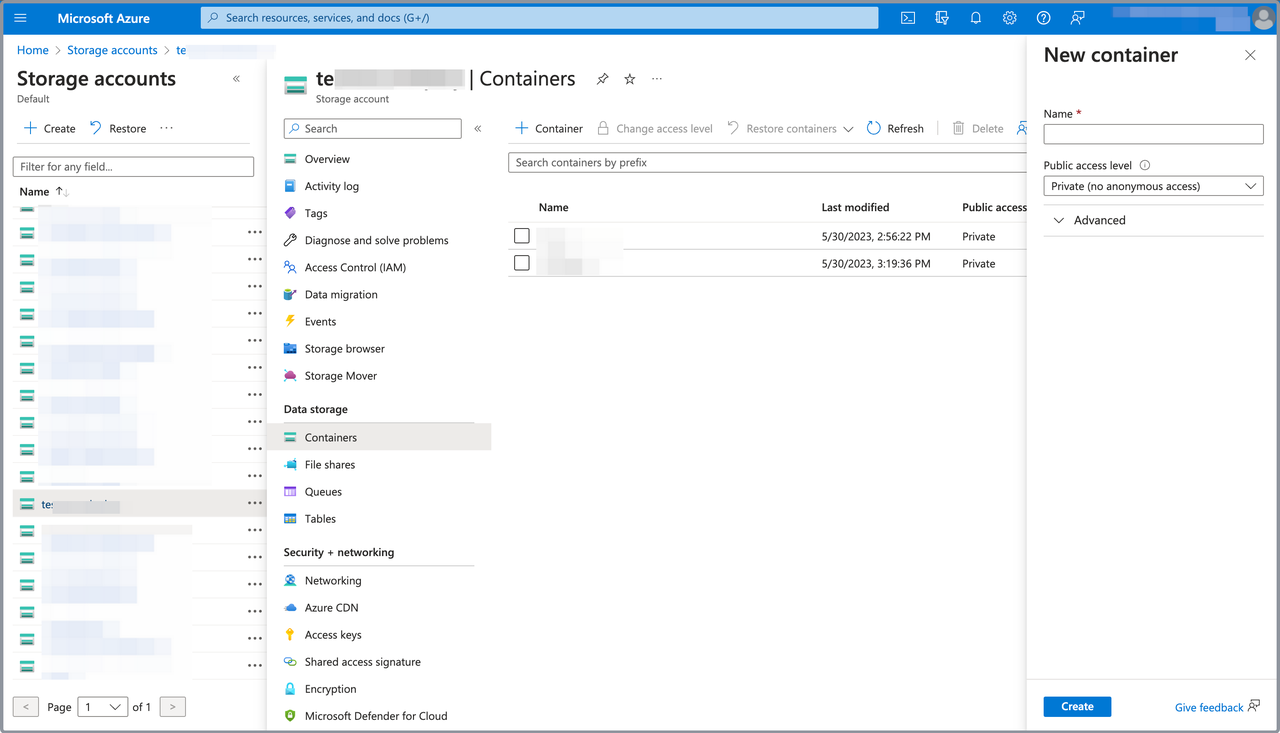
Task: Mark storage account as favorite star
Action: pyautogui.click(x=630, y=79)
